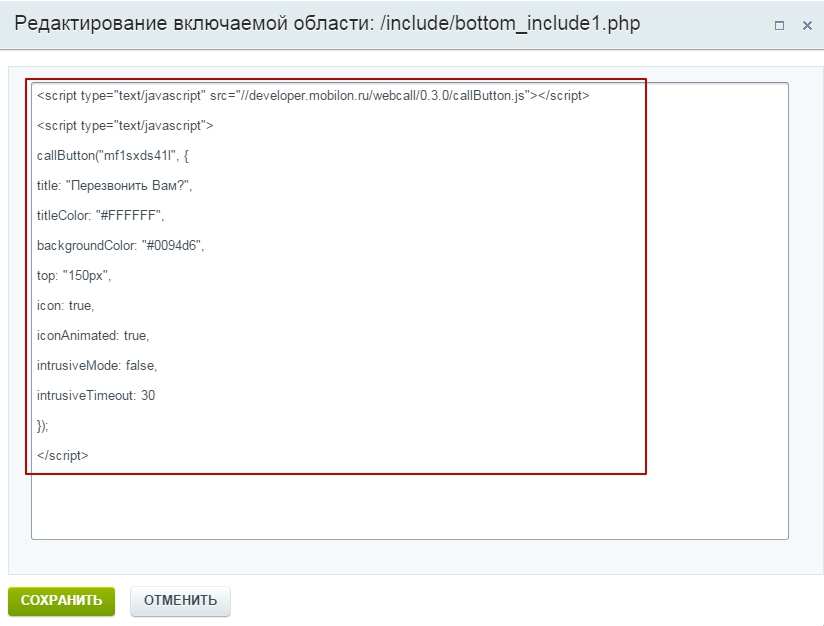This screenshot has width=824, height=626.
Task: Click the line 'title: "Перезвонить Вам?",'
Action: pos(115,186)
